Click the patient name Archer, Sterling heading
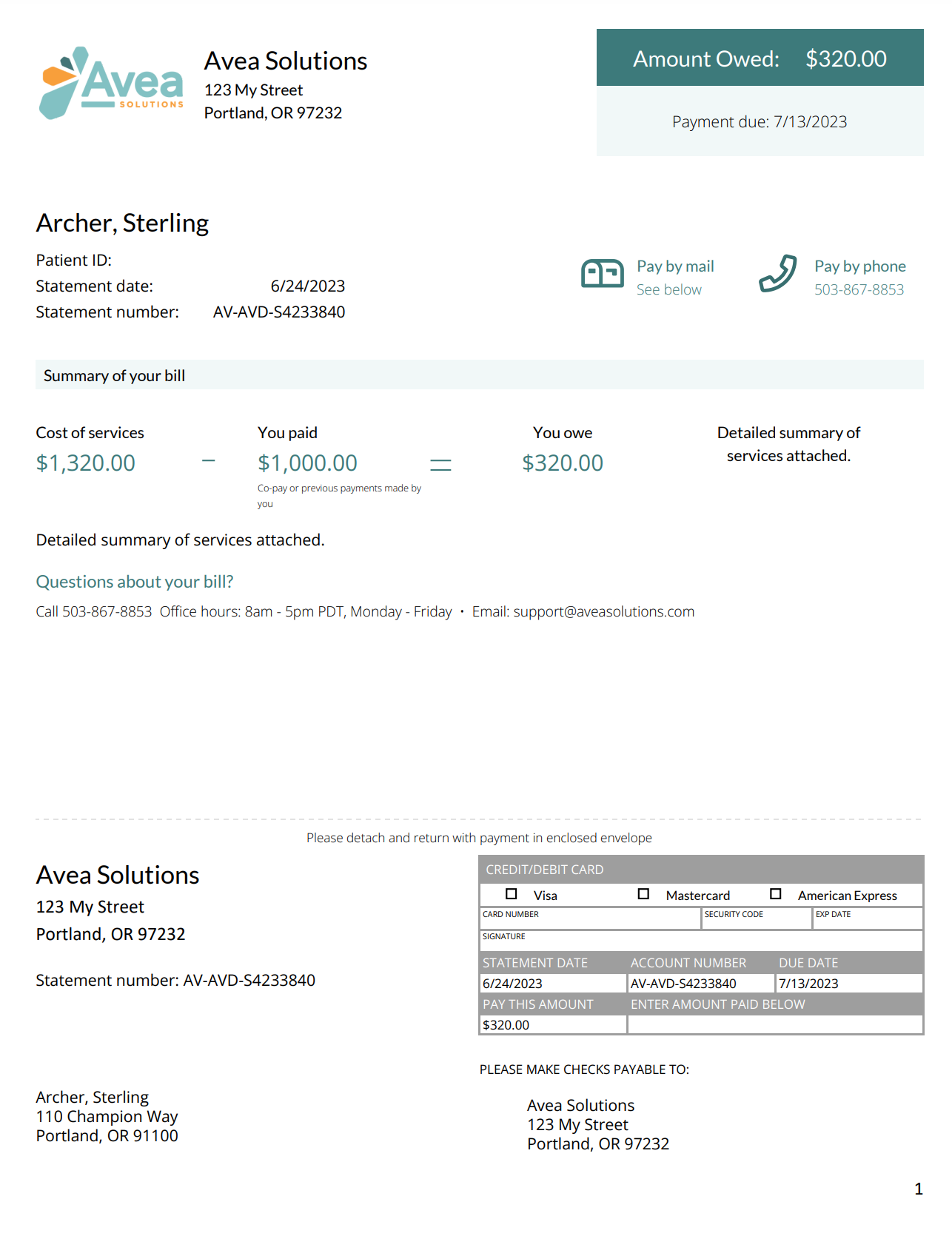Screen dimensions: 952x1236 tap(122, 223)
